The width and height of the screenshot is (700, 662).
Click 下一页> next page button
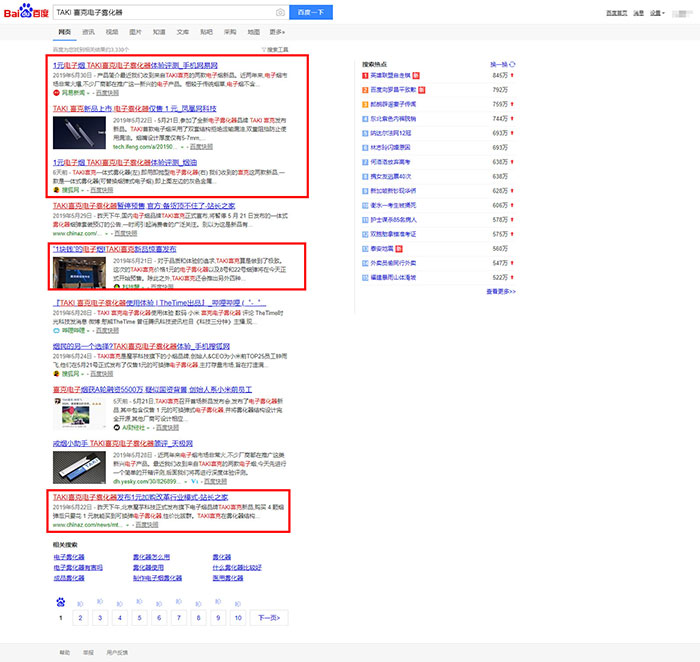[269, 618]
